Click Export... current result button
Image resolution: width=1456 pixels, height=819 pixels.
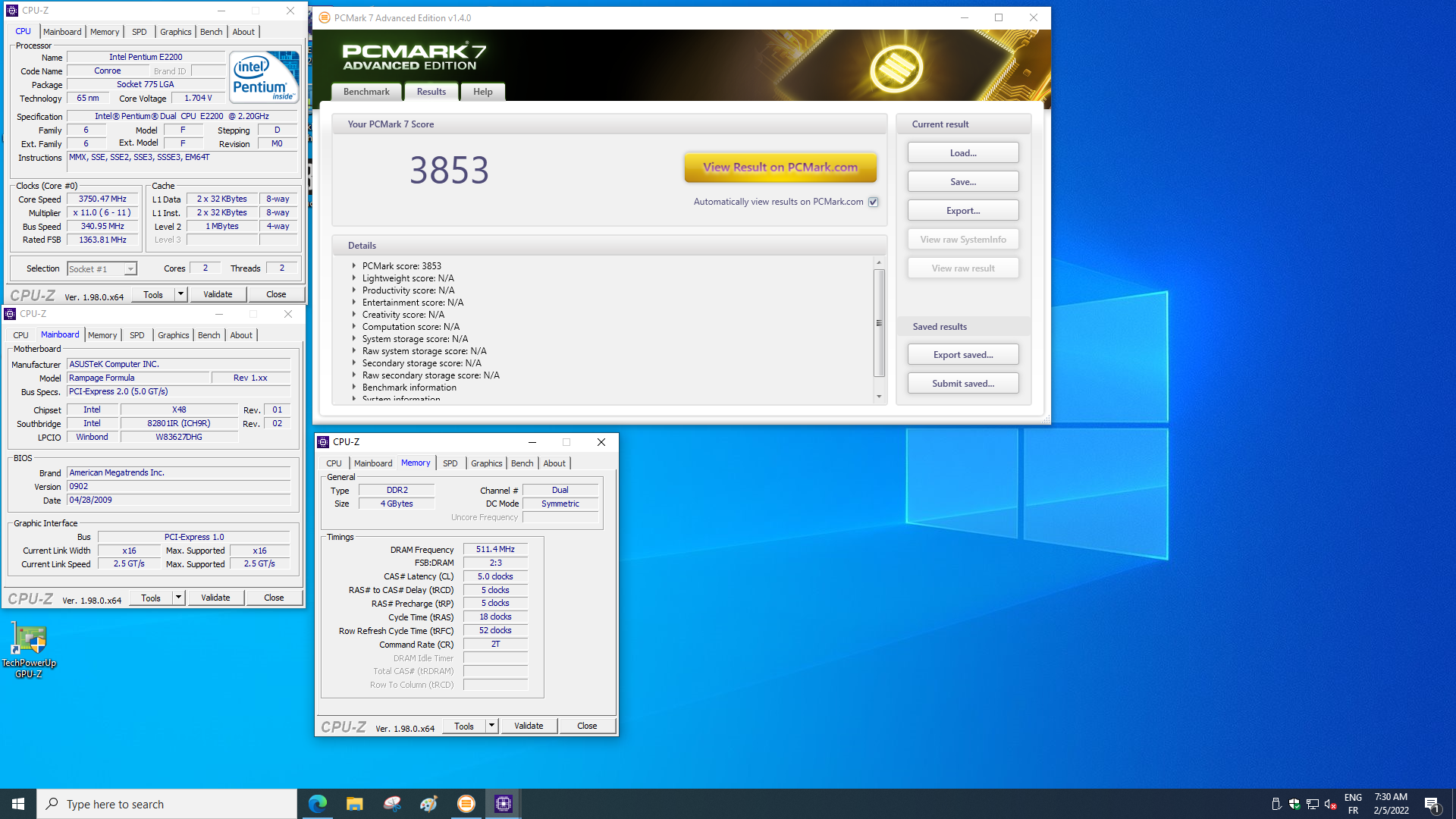click(963, 211)
